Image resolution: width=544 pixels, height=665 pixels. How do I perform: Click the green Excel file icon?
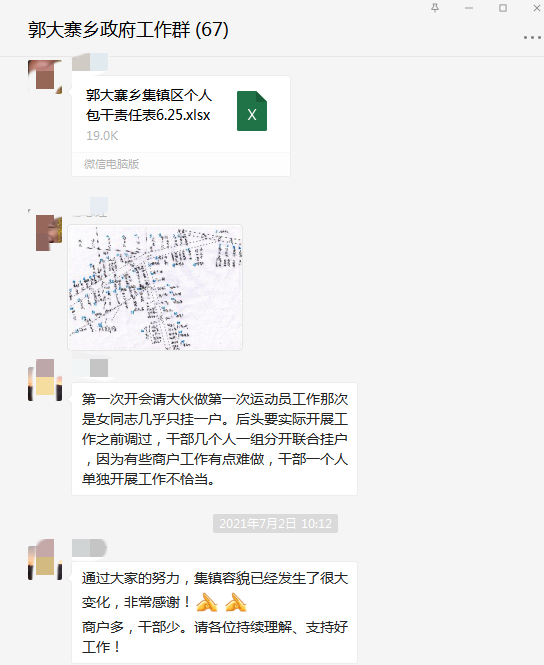tap(252, 111)
